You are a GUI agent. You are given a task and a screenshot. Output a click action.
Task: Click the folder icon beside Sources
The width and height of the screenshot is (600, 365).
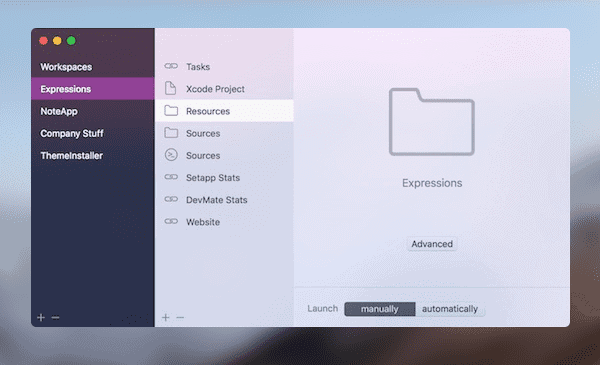tap(171, 133)
